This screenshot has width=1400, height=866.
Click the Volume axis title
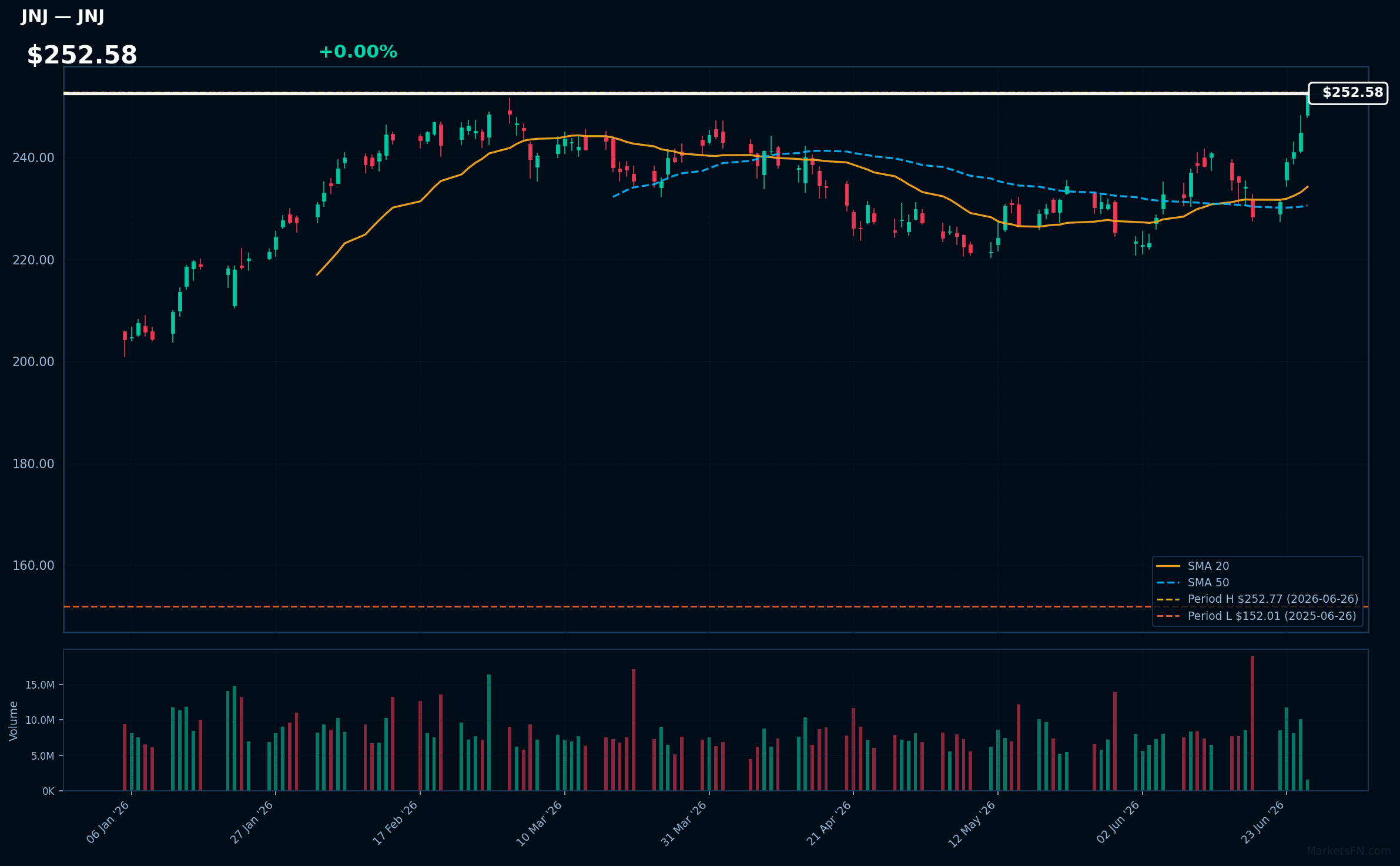[x=14, y=721]
